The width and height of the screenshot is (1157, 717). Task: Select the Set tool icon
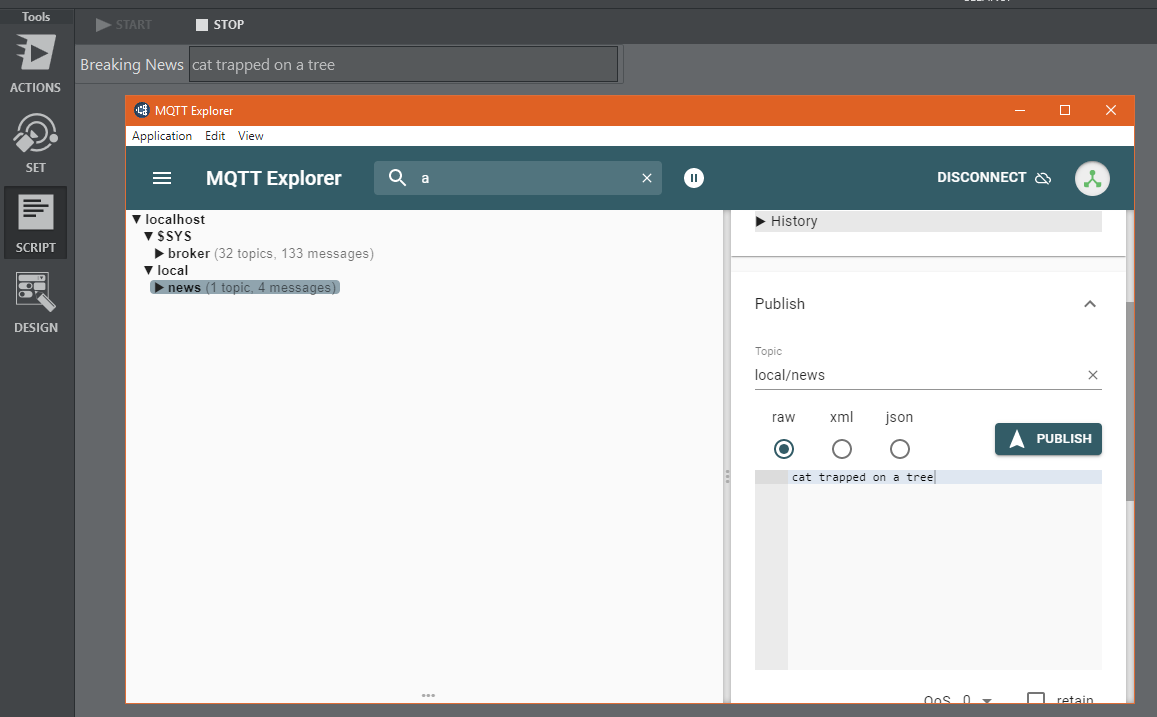tap(36, 141)
